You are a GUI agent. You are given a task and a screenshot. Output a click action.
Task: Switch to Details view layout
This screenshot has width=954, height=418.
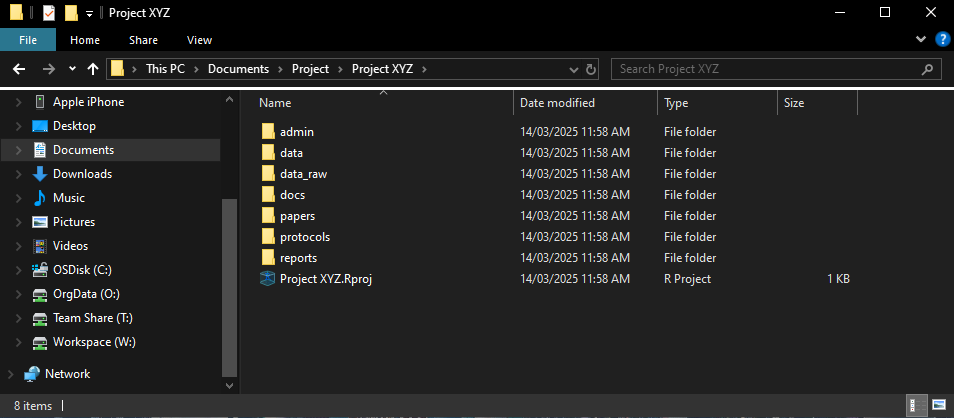click(x=915, y=406)
